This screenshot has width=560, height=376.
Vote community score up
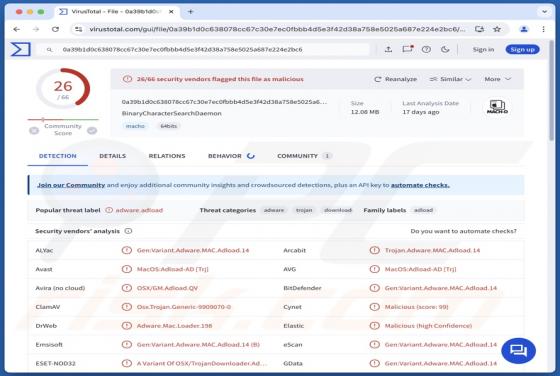click(92, 130)
